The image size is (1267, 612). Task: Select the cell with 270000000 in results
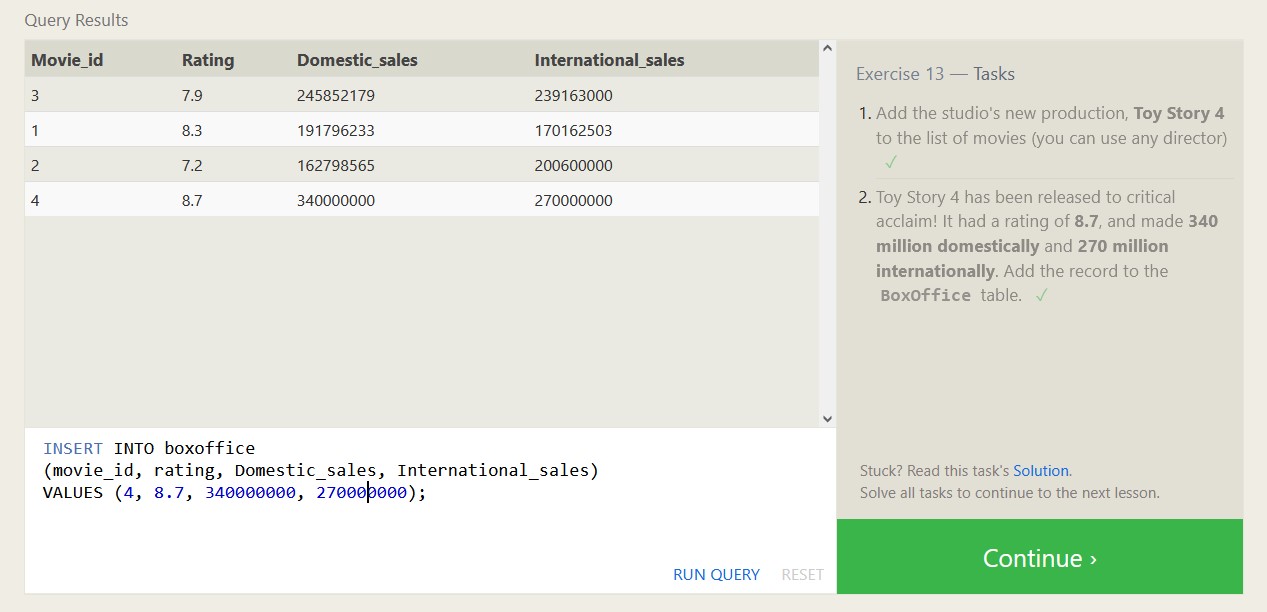(x=573, y=201)
